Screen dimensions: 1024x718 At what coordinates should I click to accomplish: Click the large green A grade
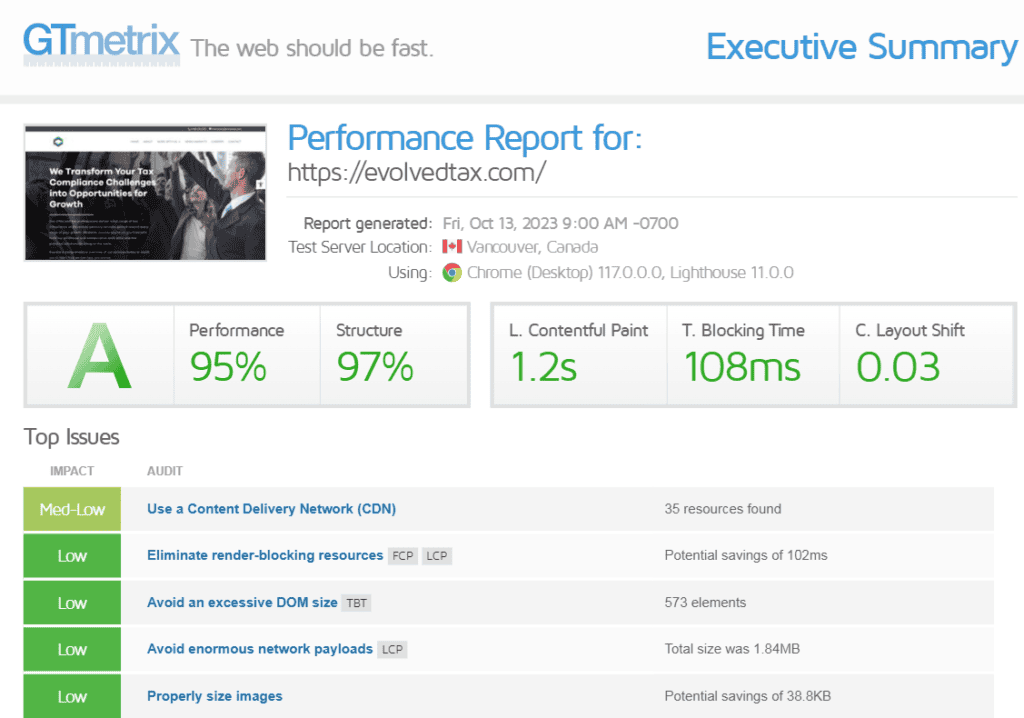(99, 357)
